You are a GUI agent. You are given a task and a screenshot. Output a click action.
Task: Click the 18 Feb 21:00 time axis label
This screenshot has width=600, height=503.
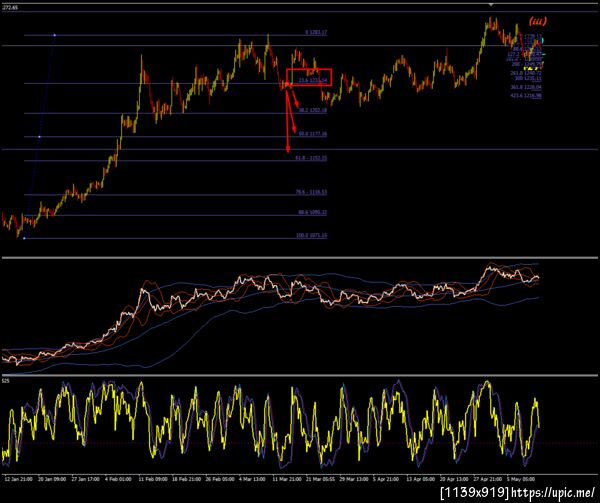(x=186, y=479)
